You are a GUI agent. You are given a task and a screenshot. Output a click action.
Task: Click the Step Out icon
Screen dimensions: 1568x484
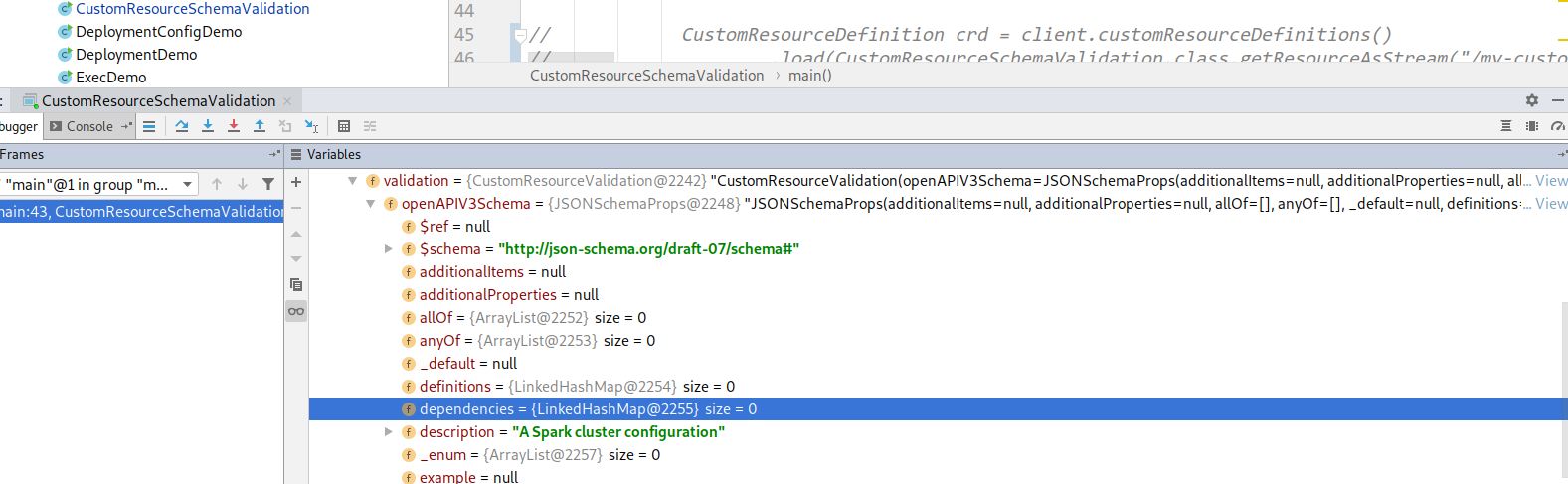pos(260,126)
